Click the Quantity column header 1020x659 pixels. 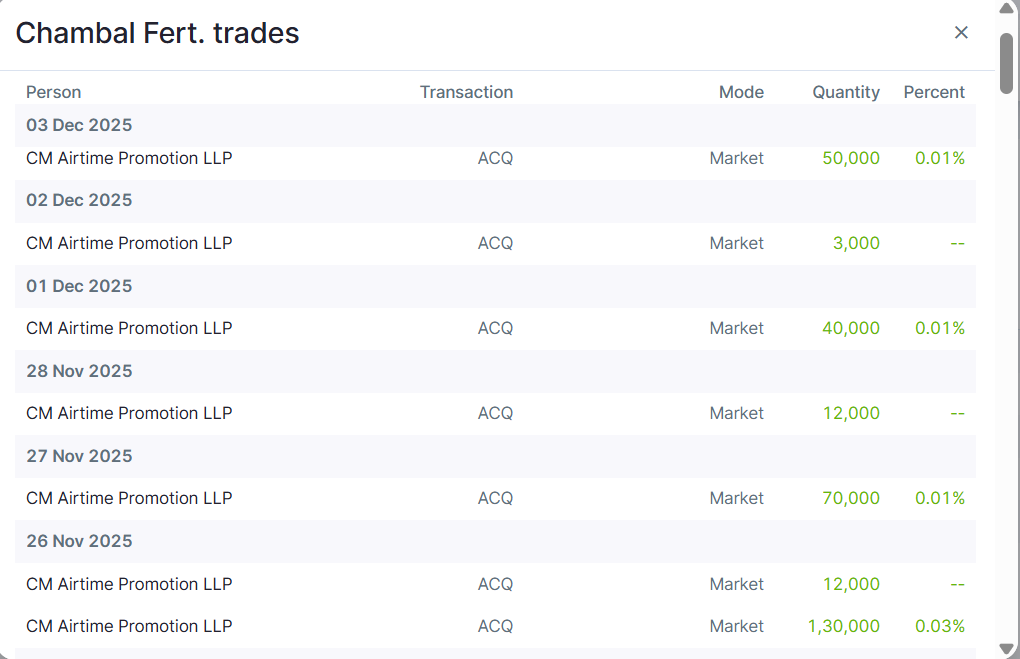coord(846,92)
